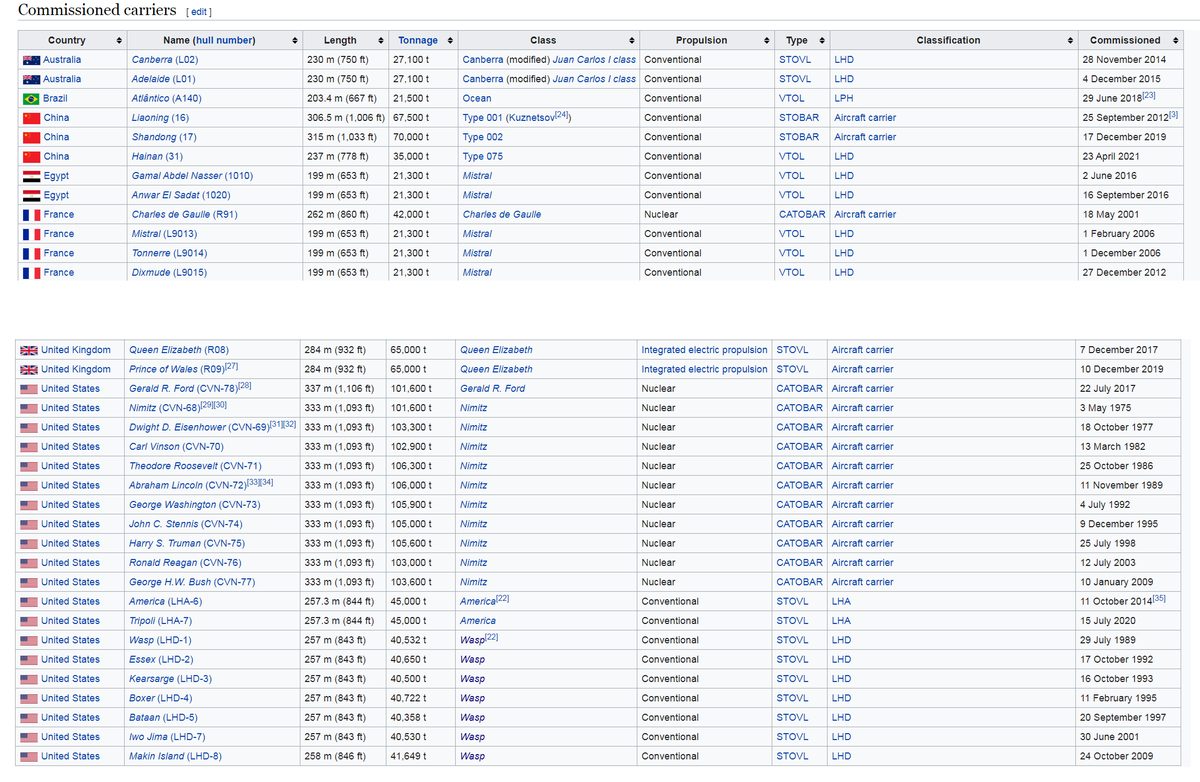The width and height of the screenshot is (1200, 782).
Task: Open the LPH classification link
Action: pyautogui.click(x=843, y=99)
